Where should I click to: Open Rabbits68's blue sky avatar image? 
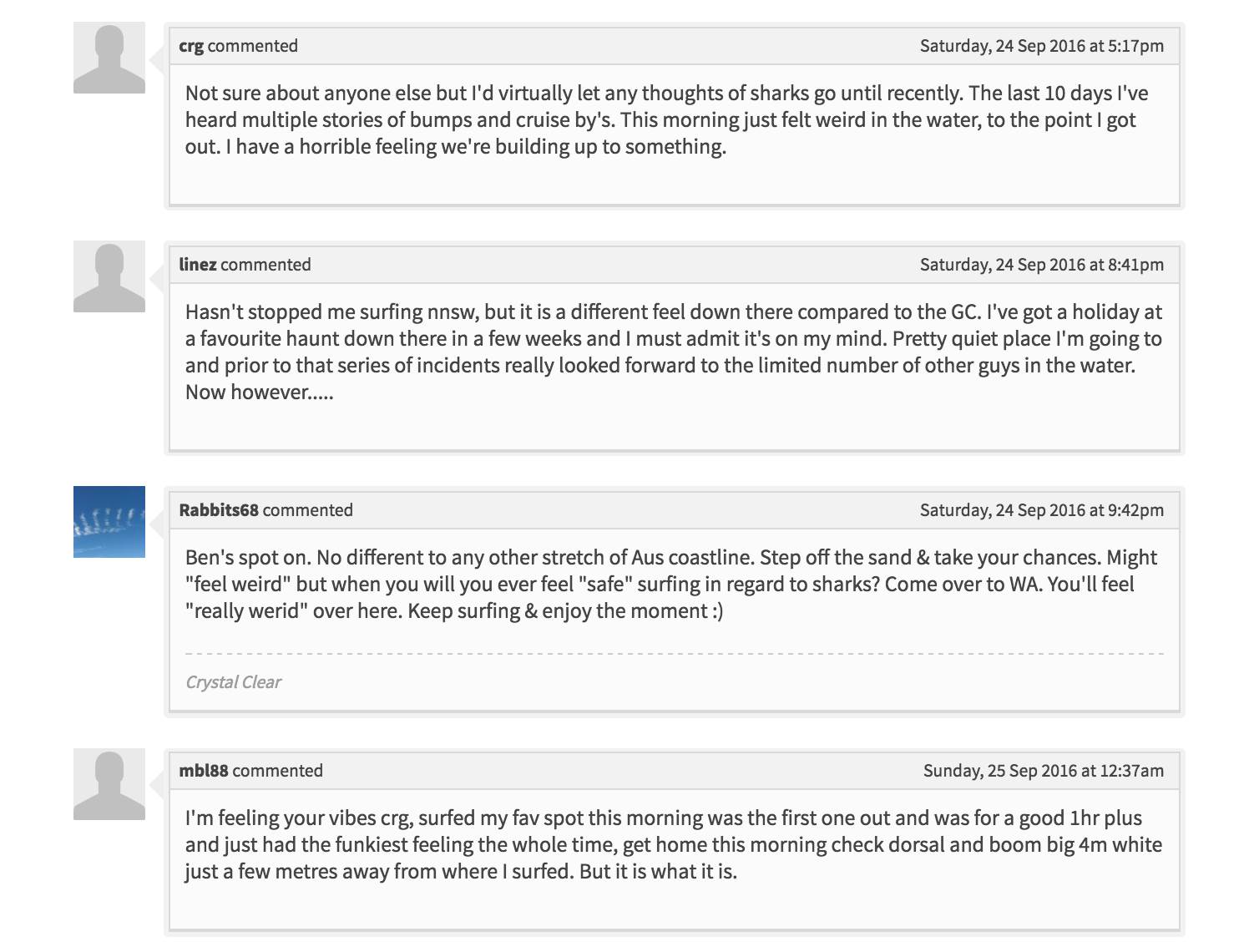pyautogui.click(x=109, y=522)
